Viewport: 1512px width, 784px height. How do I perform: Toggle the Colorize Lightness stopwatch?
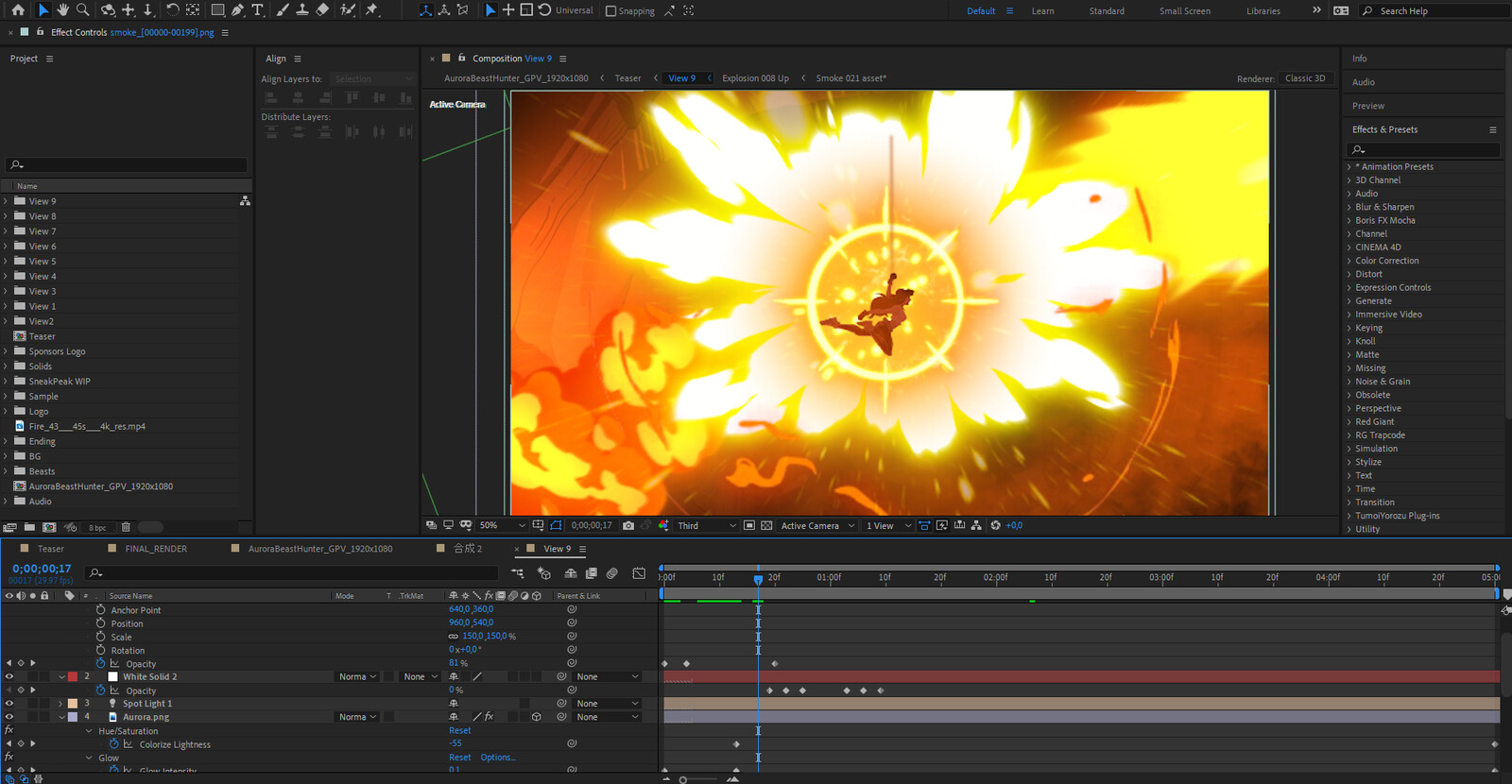[114, 743]
